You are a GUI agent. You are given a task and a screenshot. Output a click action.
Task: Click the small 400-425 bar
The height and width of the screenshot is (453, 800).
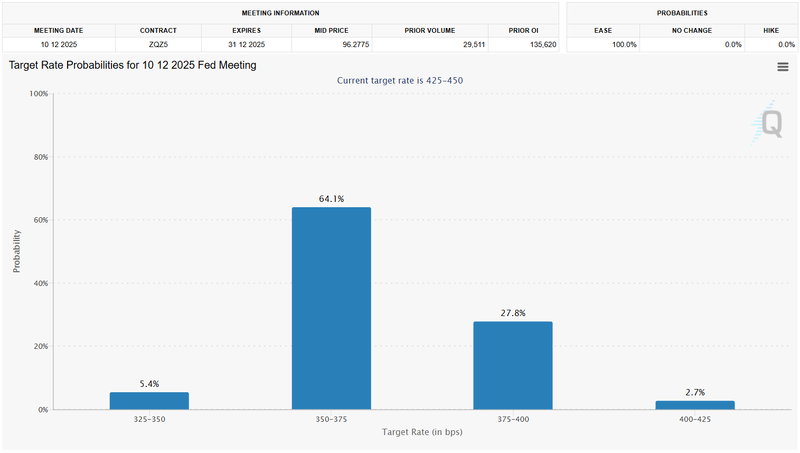point(694,404)
